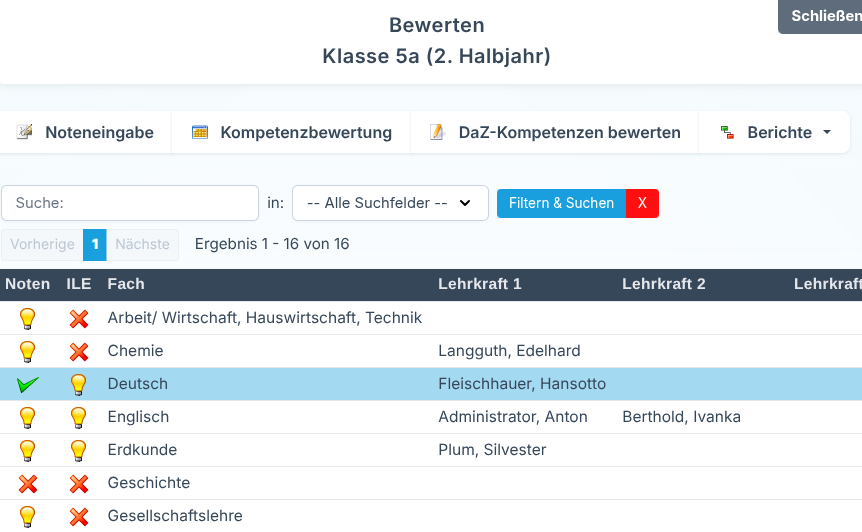
Task: Click the ILE red cross for Chemie
Action: click(79, 351)
